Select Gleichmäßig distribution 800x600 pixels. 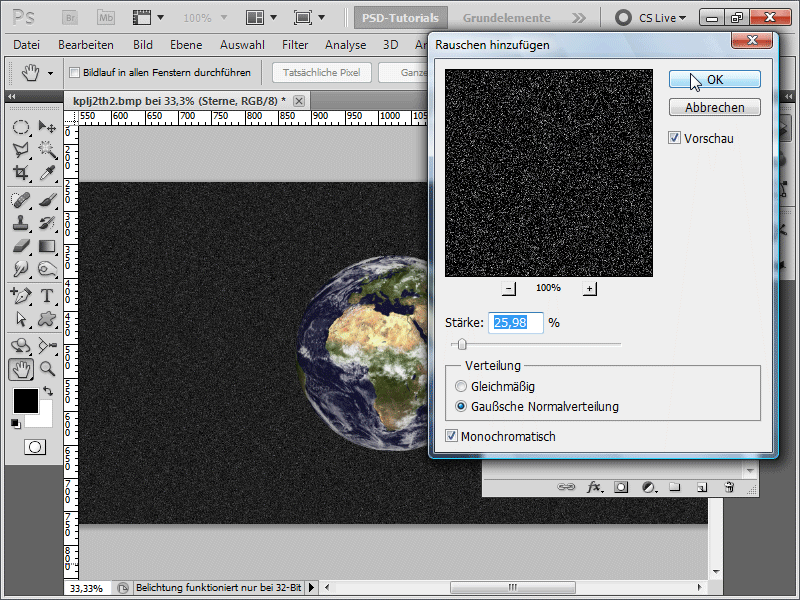pyautogui.click(x=461, y=386)
